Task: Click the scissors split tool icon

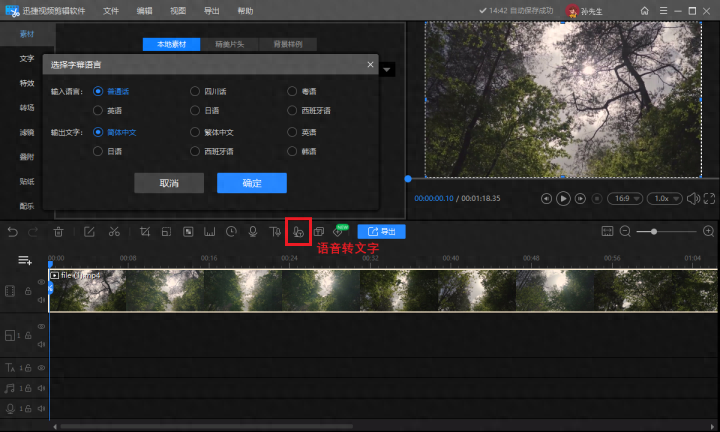Action: pyautogui.click(x=114, y=232)
